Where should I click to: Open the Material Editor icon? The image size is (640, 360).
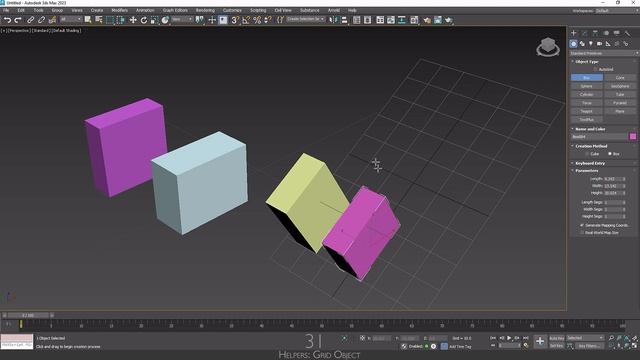pos(414,20)
